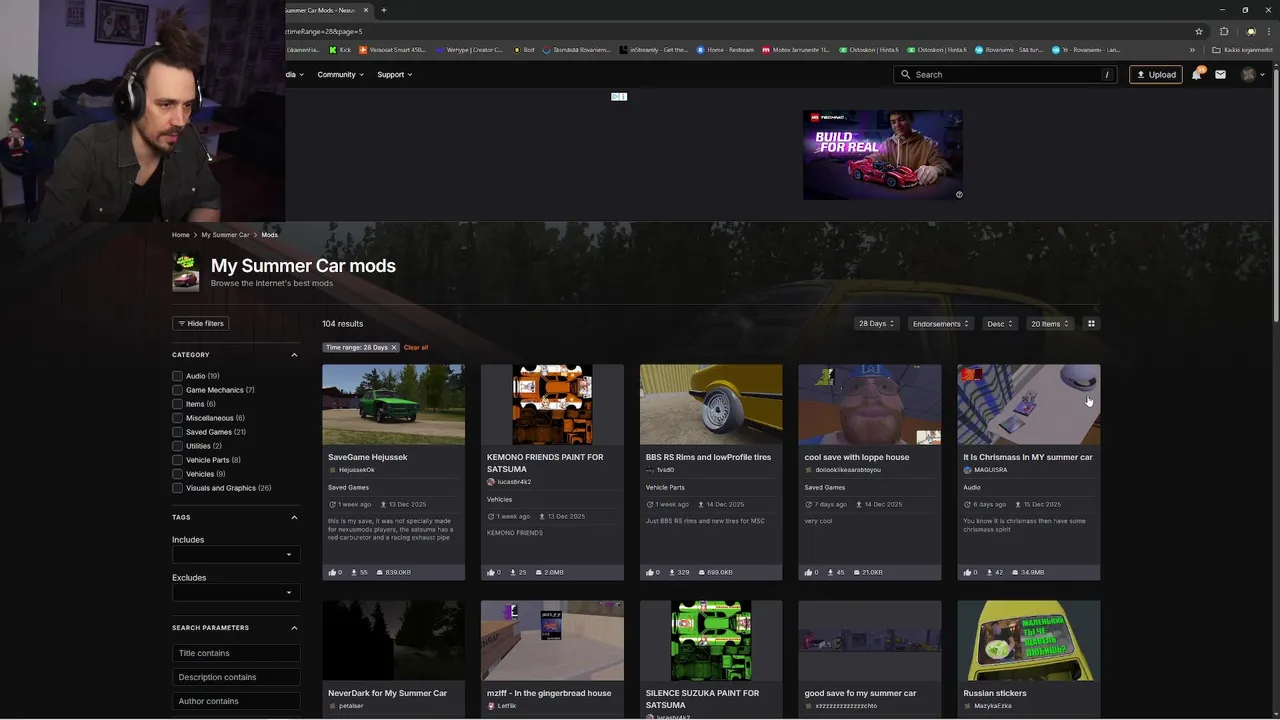The image size is (1280, 720).
Task: Check the Visuals and Graphics checkbox
Action: point(177,488)
